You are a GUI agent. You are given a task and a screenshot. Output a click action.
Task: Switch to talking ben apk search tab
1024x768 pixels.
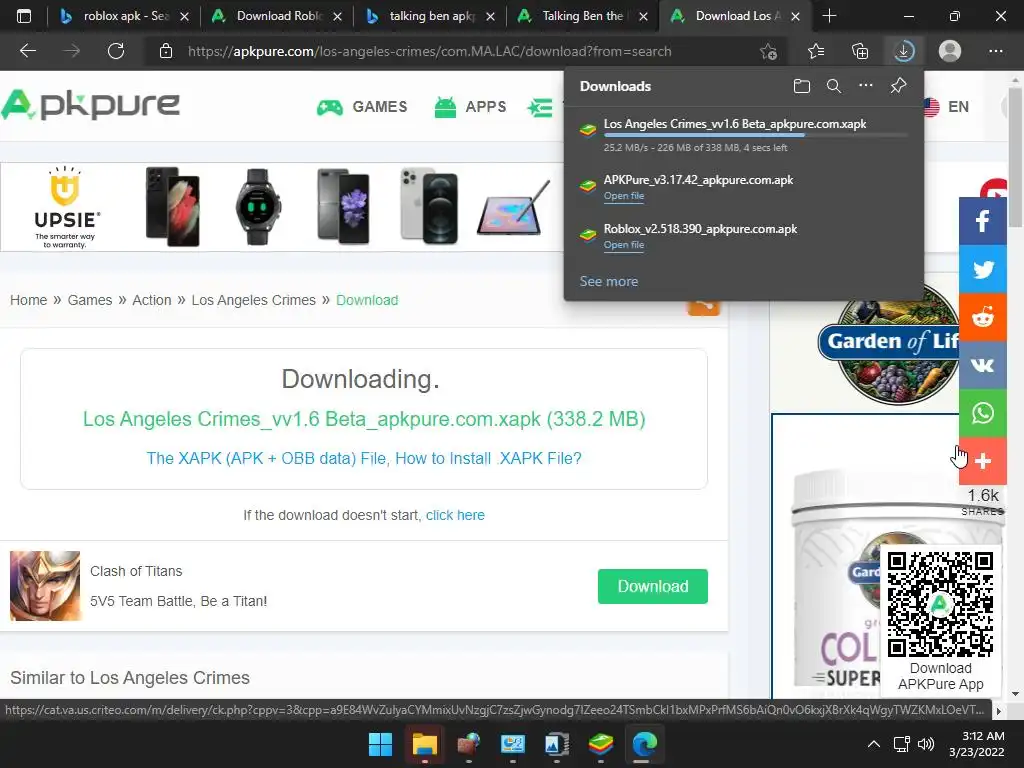point(430,16)
